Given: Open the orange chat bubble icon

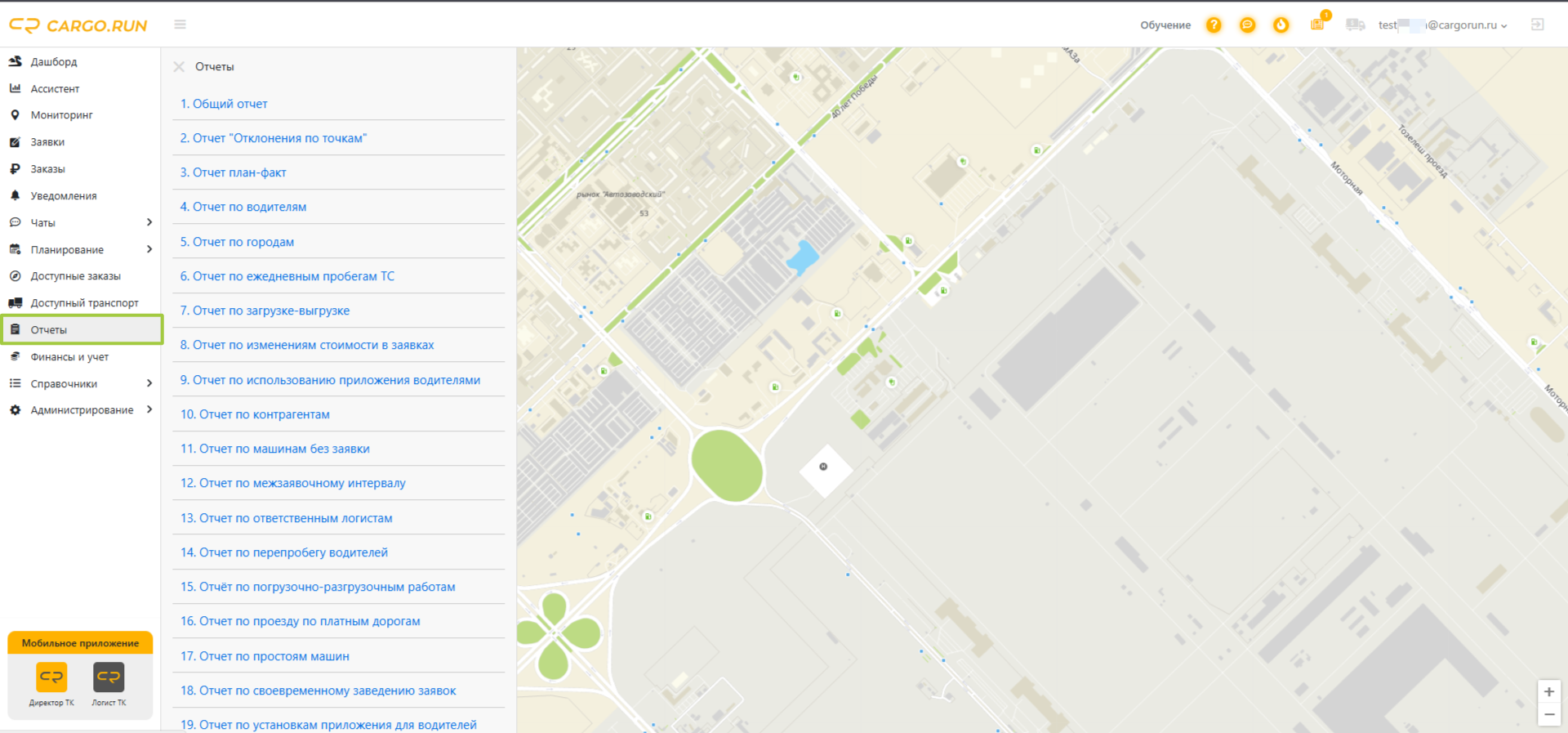Looking at the screenshot, I should pyautogui.click(x=1247, y=25).
